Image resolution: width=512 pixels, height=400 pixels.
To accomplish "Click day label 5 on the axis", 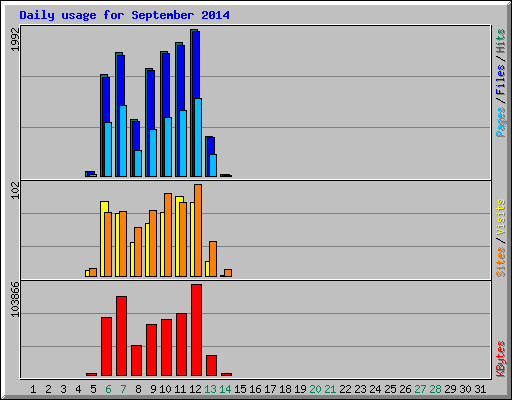I will [93, 389].
